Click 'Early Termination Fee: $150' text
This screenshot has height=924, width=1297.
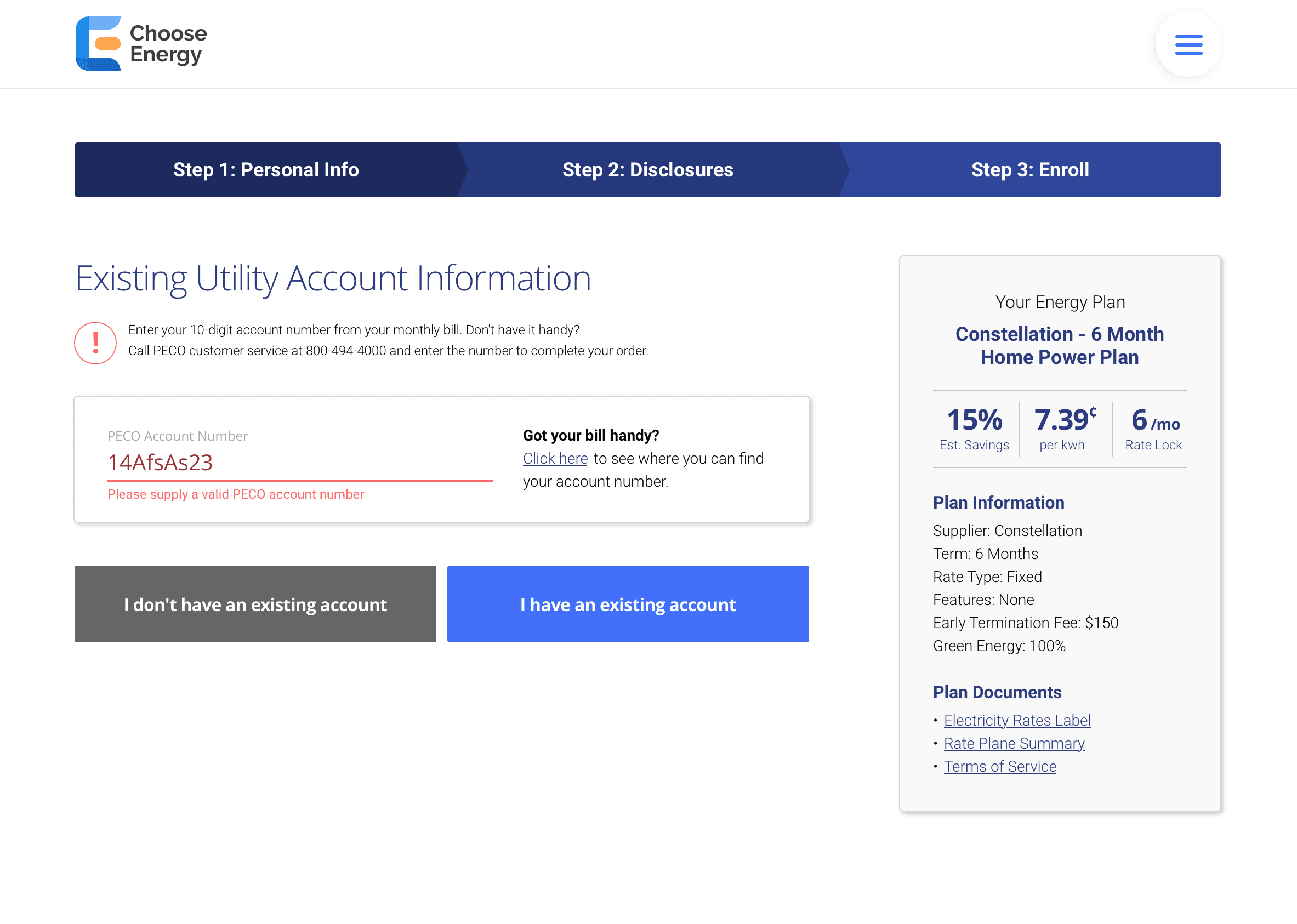(x=1026, y=623)
